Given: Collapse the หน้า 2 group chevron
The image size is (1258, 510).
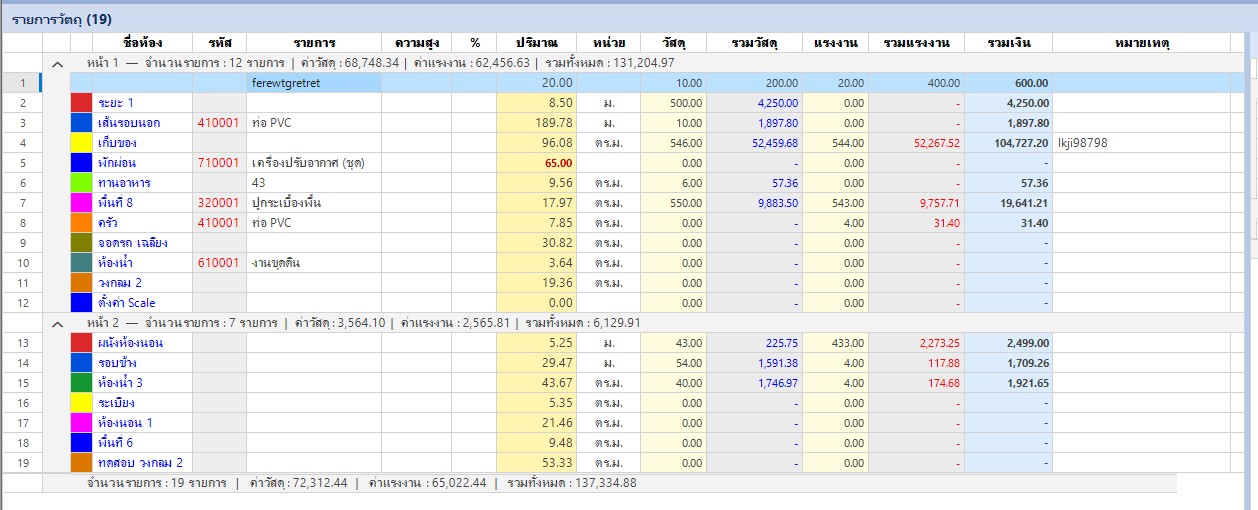Looking at the screenshot, I should click(x=57, y=323).
